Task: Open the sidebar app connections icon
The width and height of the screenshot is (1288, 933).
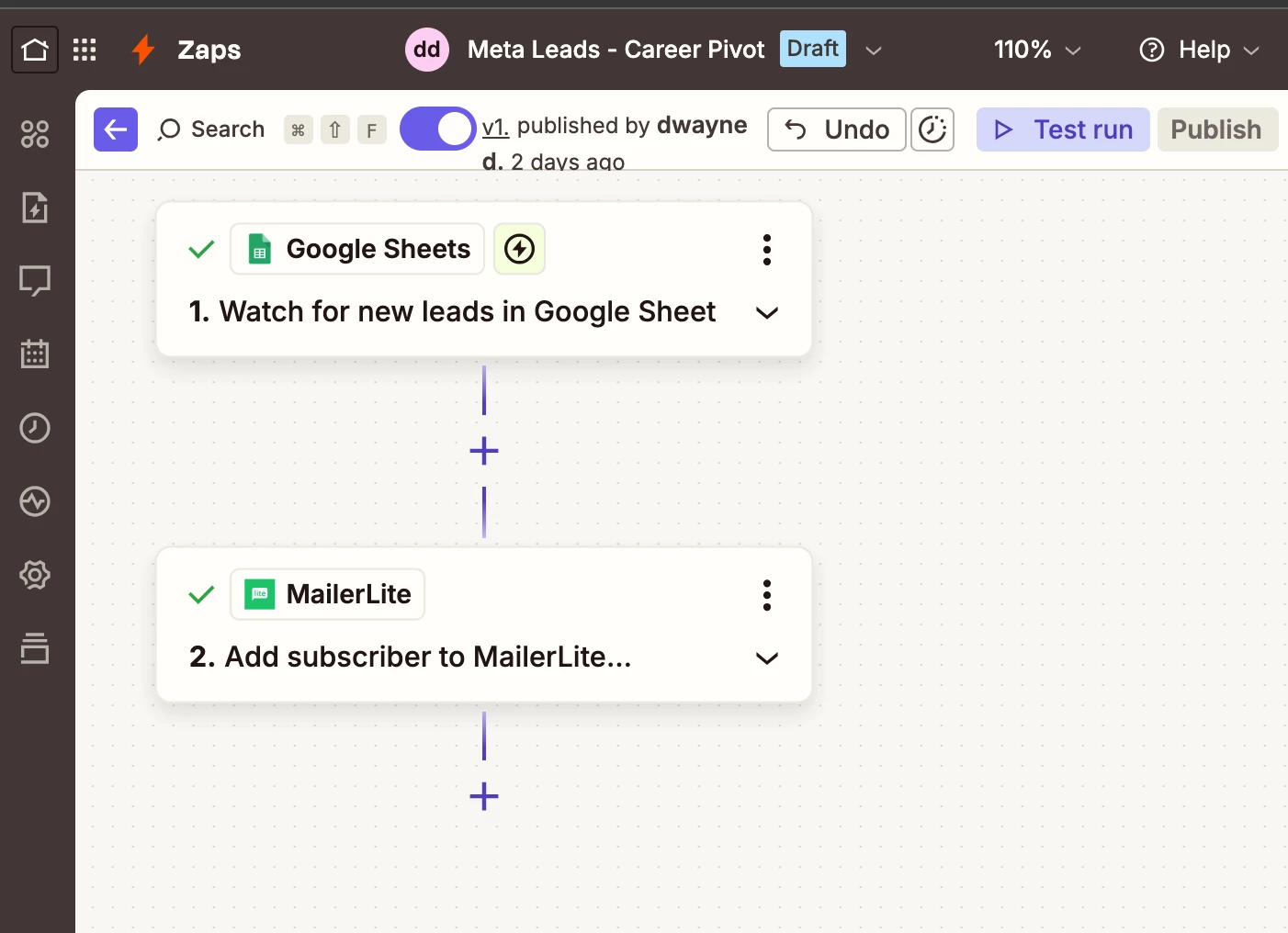Action: tap(35, 134)
